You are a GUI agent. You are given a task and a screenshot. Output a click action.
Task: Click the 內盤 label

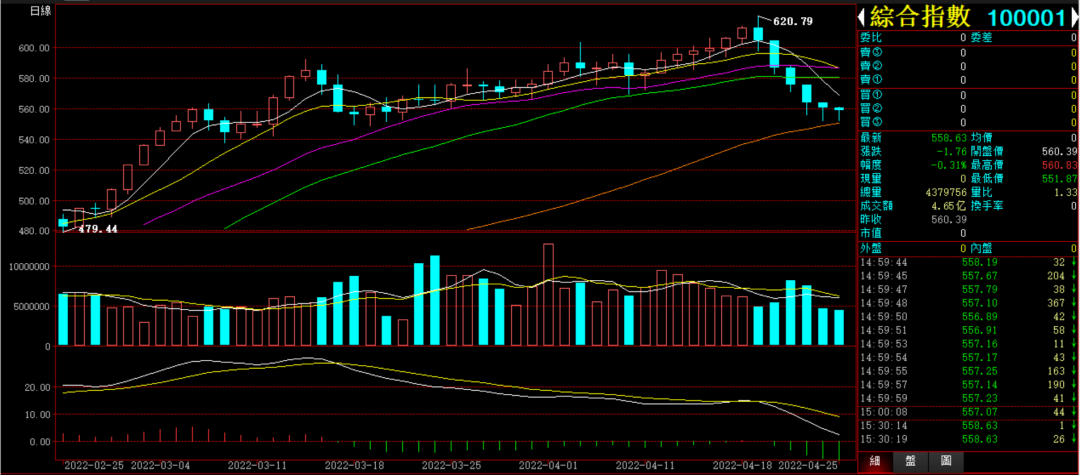[x=981, y=249]
